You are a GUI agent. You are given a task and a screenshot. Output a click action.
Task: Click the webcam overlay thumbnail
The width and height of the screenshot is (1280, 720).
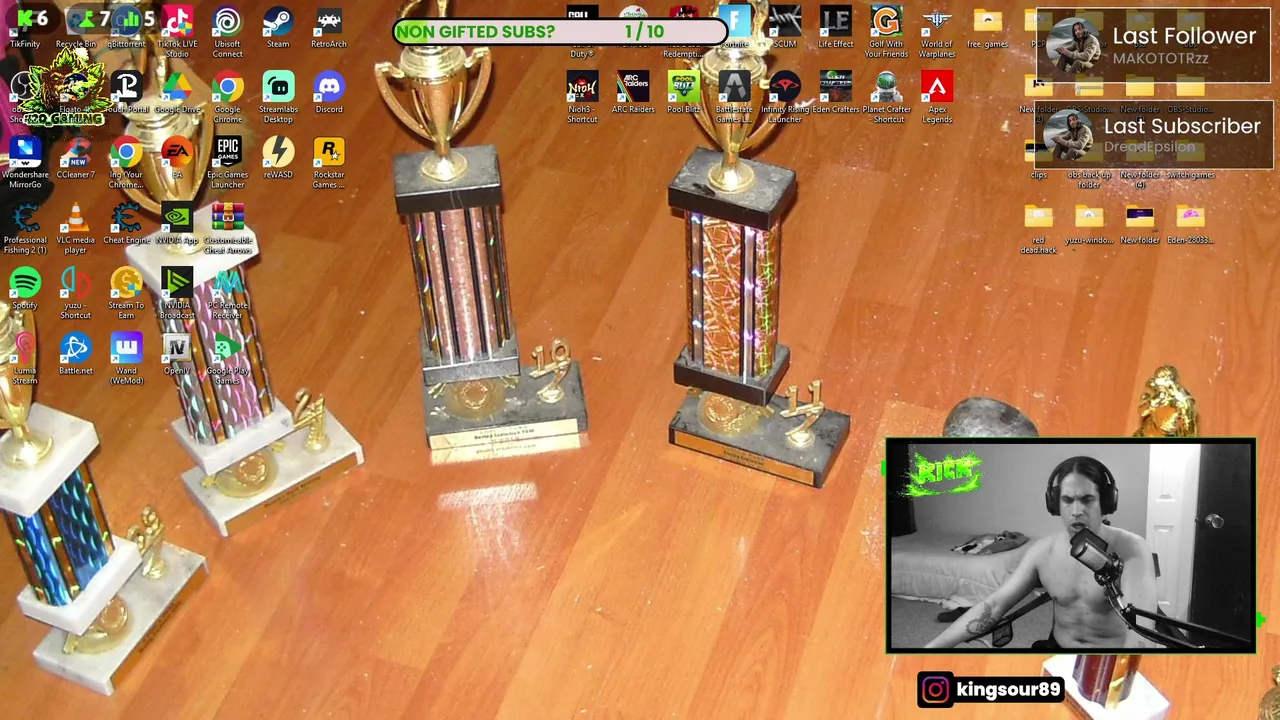tap(1070, 546)
